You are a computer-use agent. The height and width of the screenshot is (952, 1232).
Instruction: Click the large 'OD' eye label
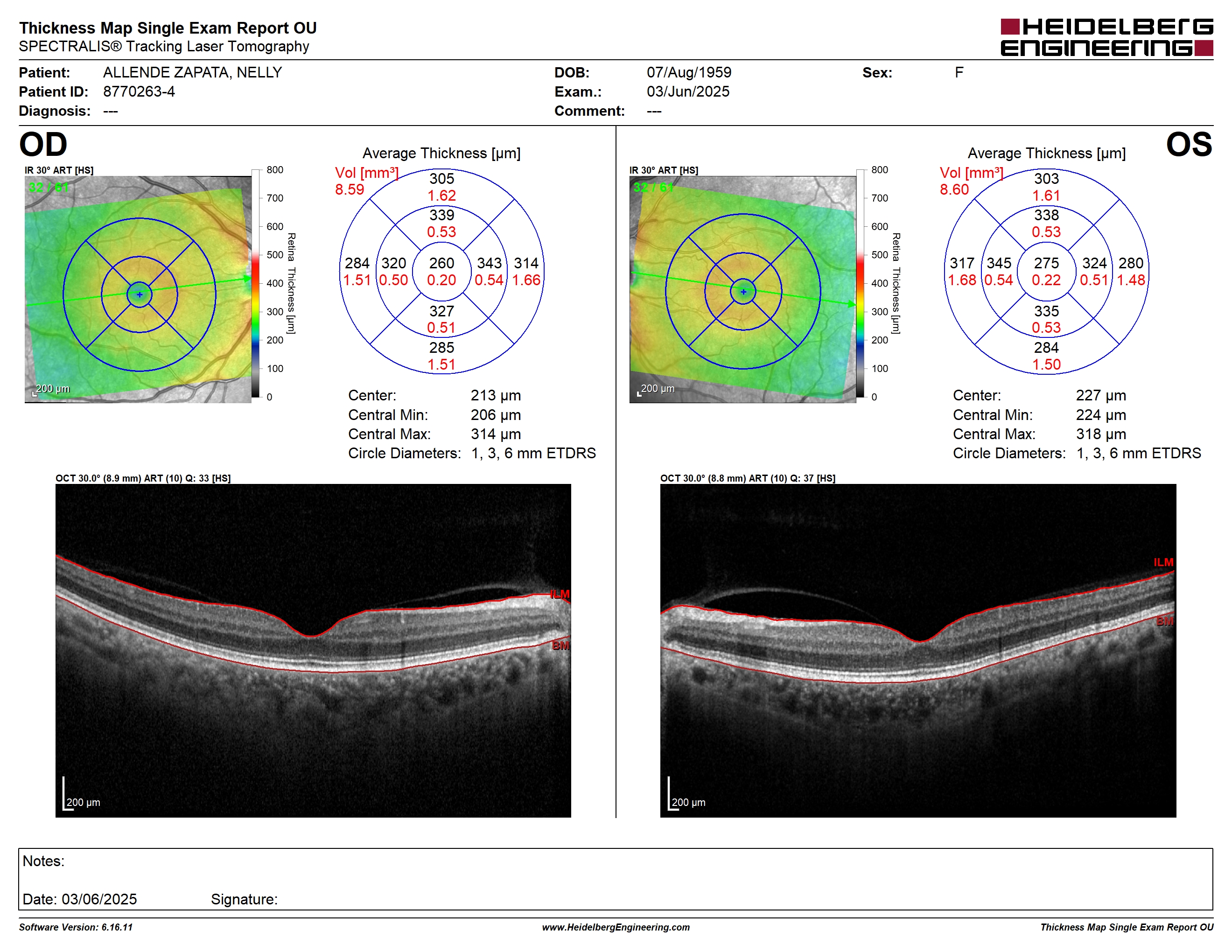tap(43, 144)
